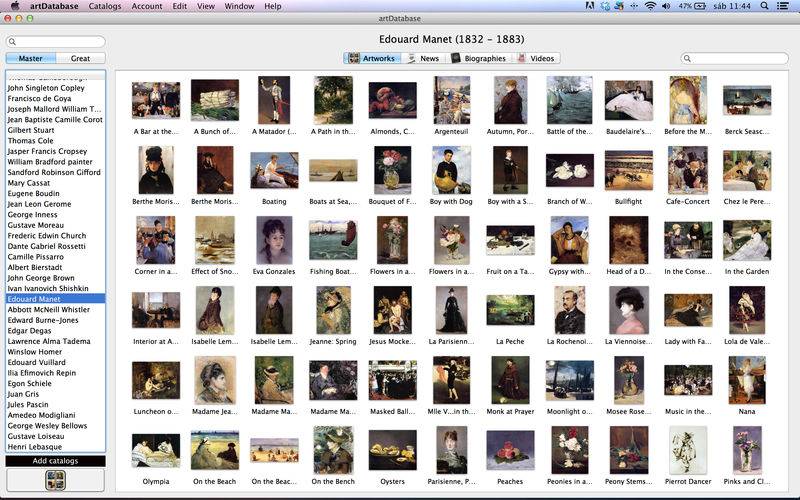
Task: Open Notification Center list icon
Action: [782, 6]
